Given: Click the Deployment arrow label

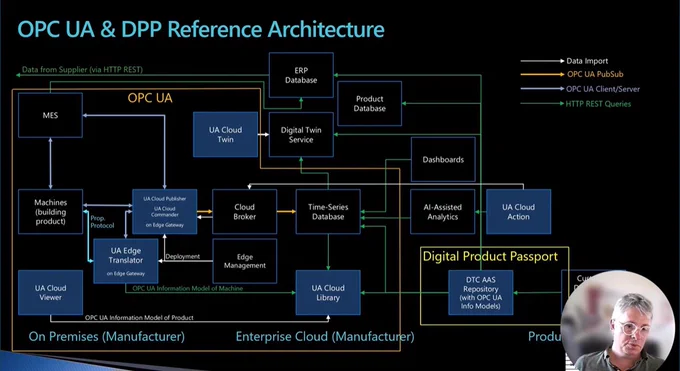Looking at the screenshot, I should 183,256.
